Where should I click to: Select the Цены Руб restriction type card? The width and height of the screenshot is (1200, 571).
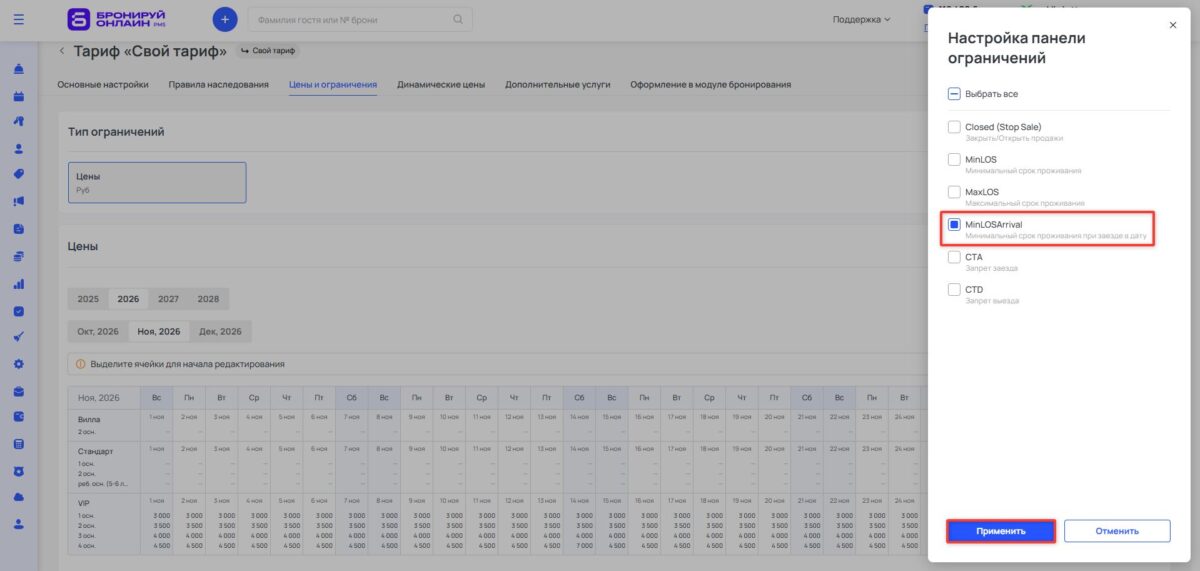coord(157,182)
